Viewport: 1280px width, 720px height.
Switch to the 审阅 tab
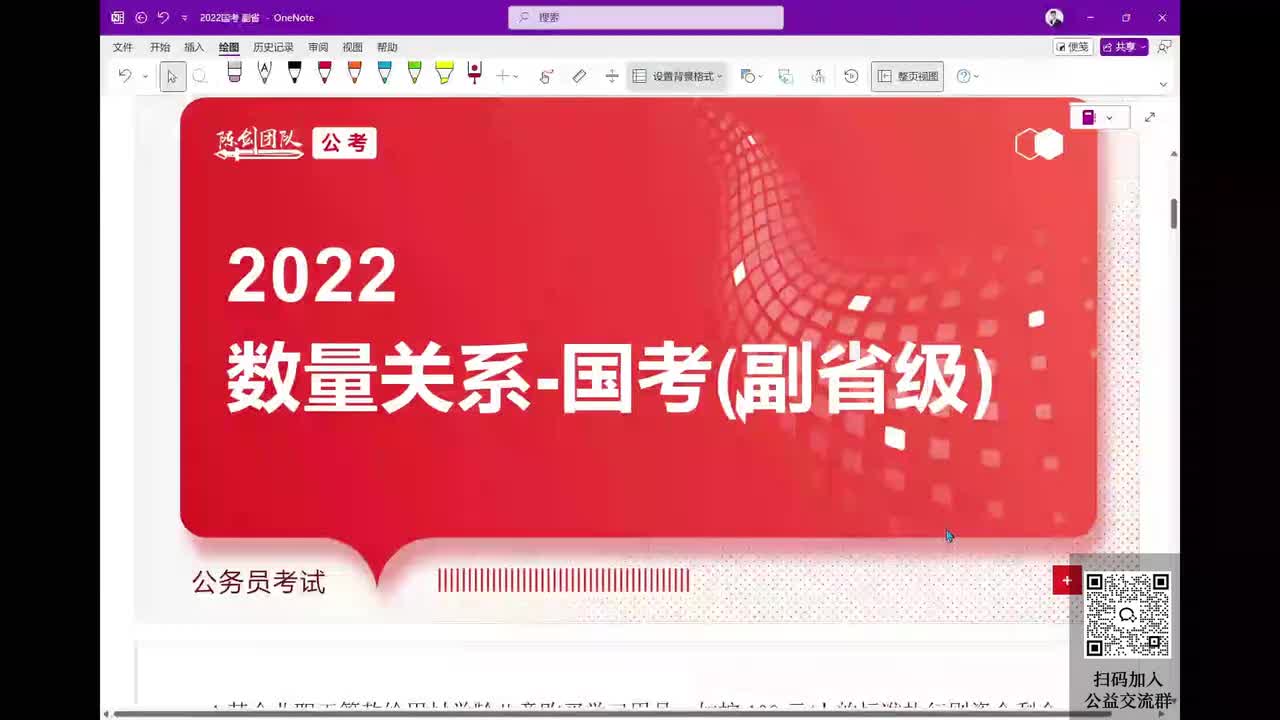(x=318, y=47)
